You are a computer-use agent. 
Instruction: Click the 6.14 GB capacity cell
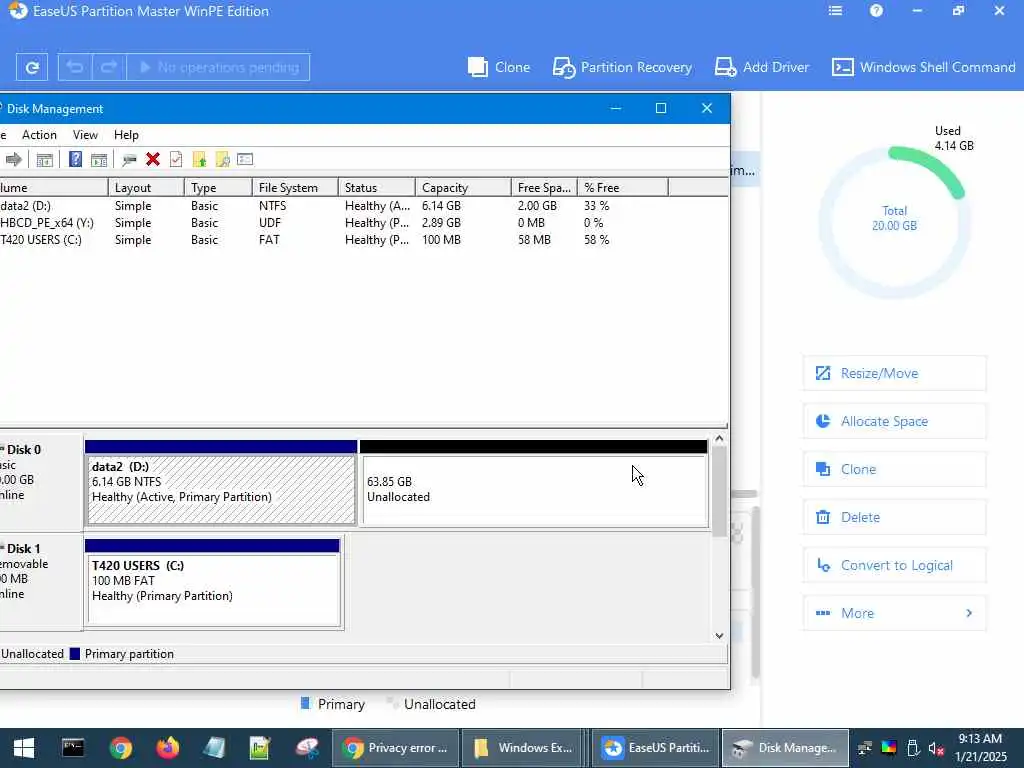441,206
